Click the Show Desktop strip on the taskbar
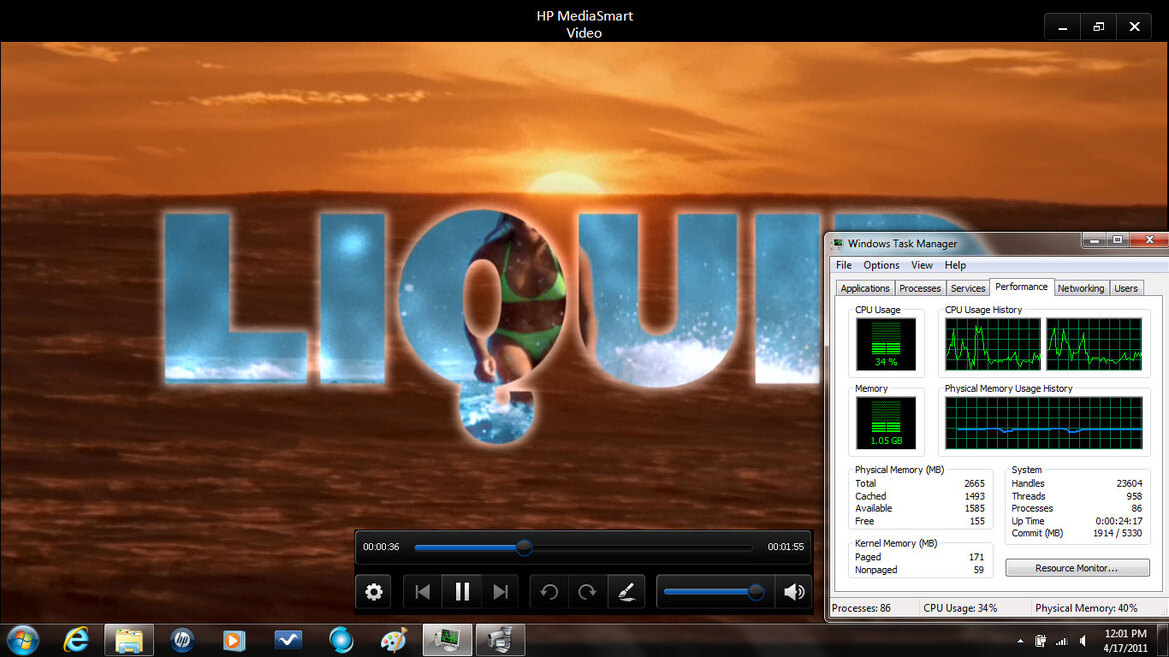The image size is (1169, 657). coord(1164,640)
